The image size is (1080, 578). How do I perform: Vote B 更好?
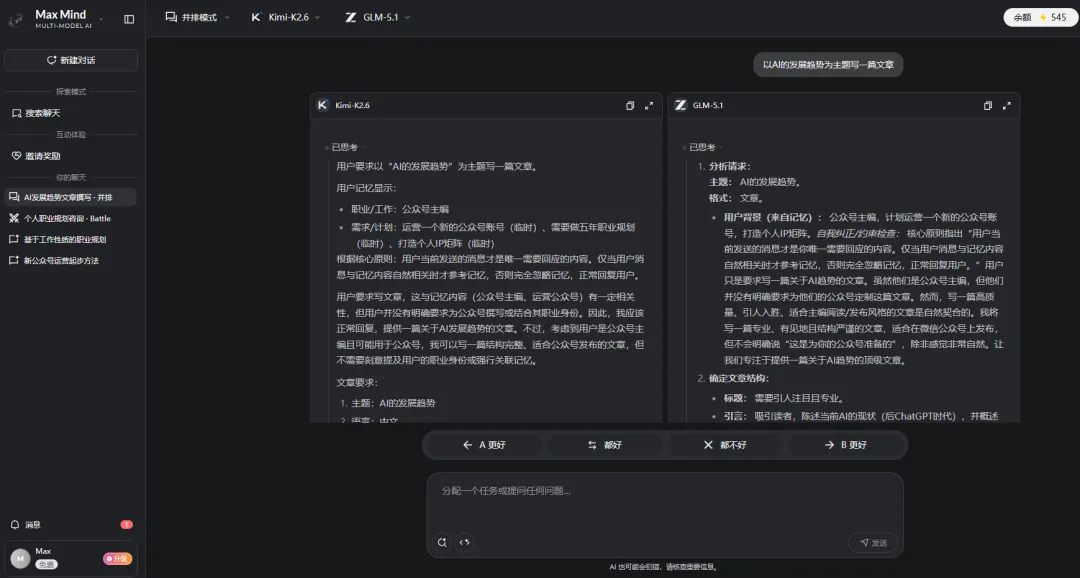click(x=846, y=445)
